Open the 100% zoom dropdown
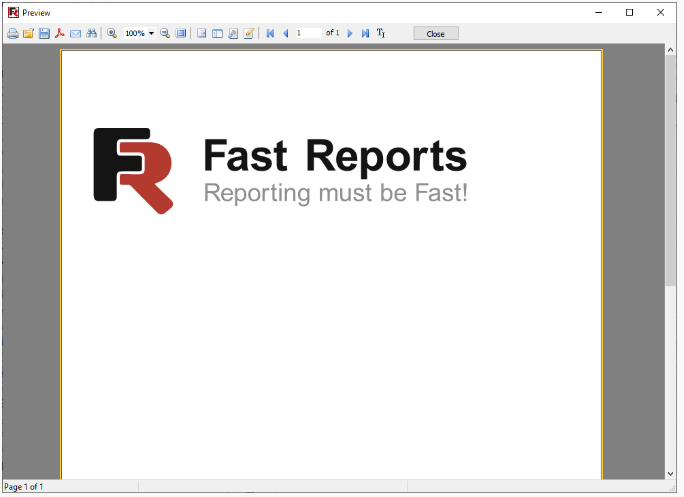This screenshot has width=684, height=497. (x=151, y=33)
